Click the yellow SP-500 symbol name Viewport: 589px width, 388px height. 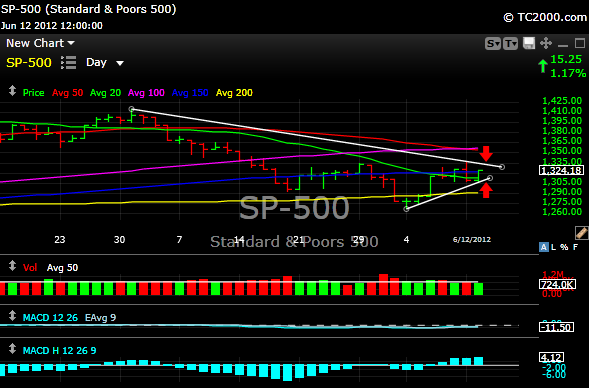point(29,62)
